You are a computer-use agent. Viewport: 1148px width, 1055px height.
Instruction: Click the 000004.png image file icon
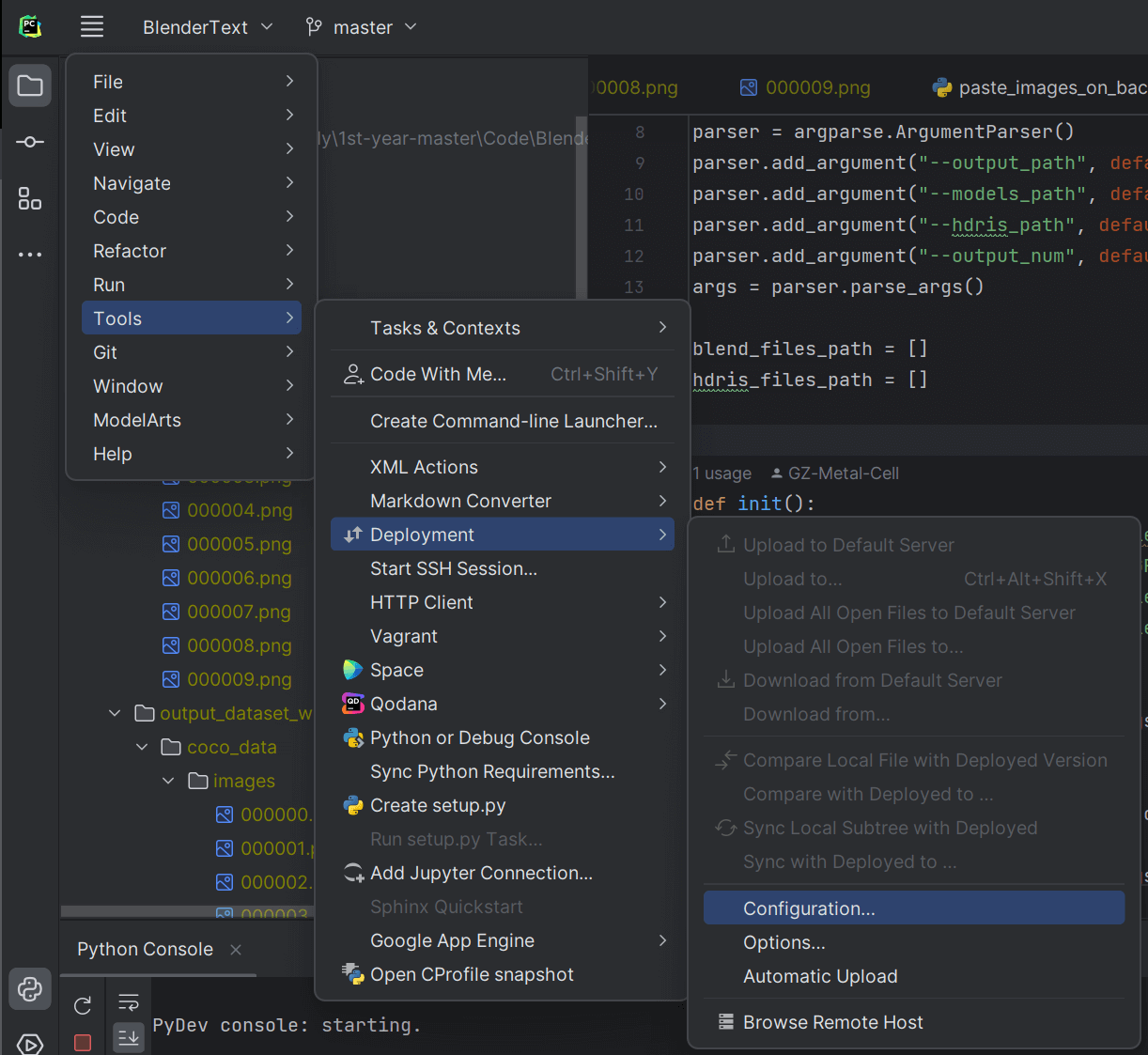pos(171,510)
